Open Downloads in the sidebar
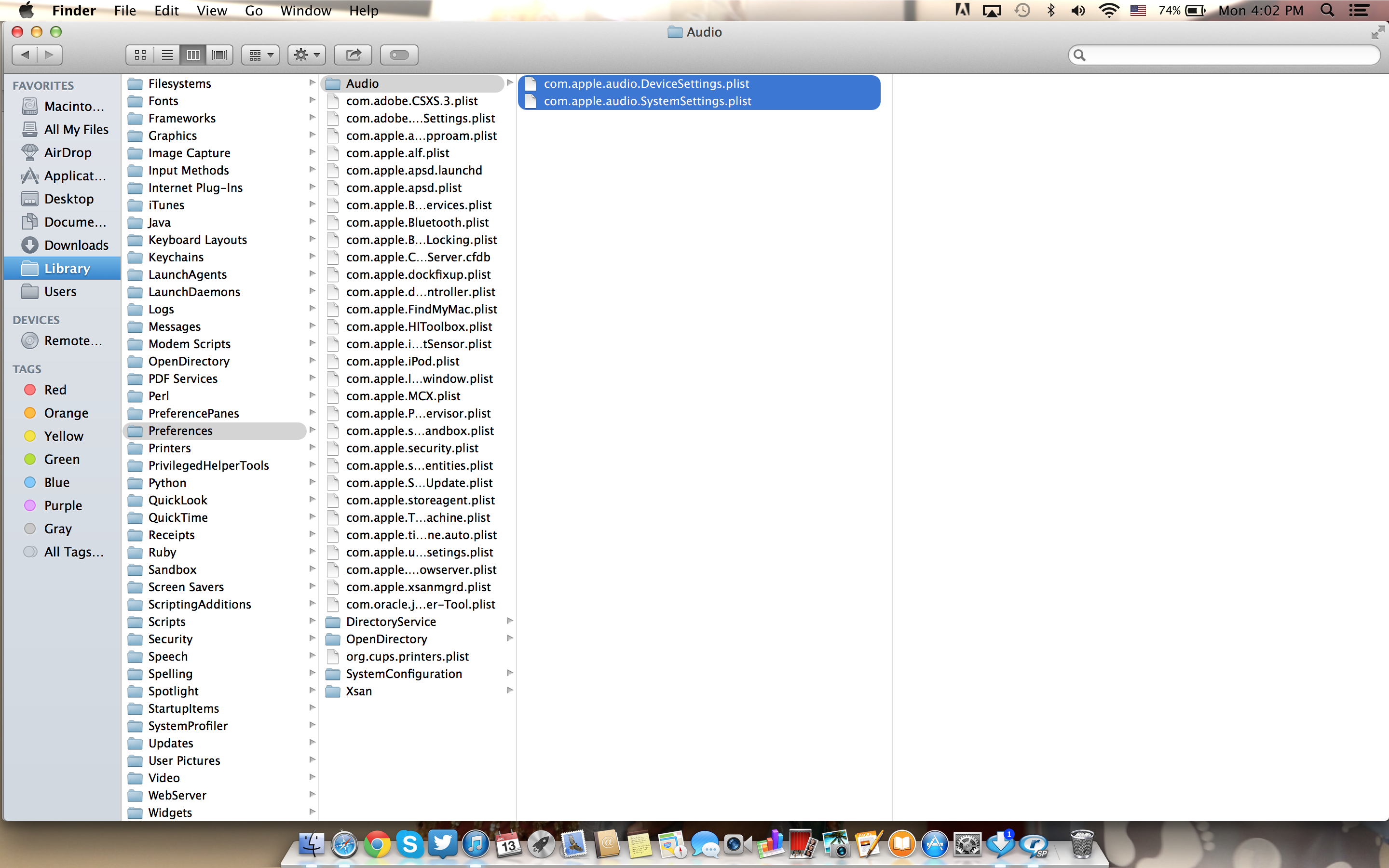The width and height of the screenshot is (1389, 868). tap(76, 245)
